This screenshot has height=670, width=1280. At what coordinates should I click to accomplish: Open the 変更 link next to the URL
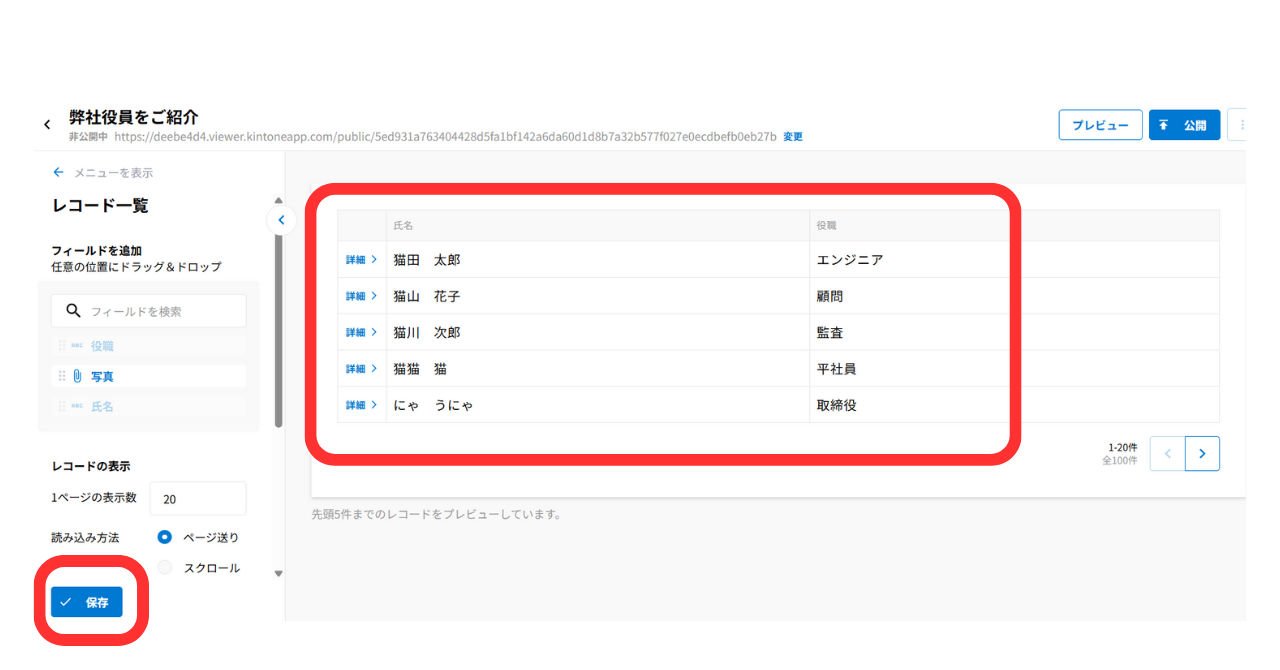791,136
